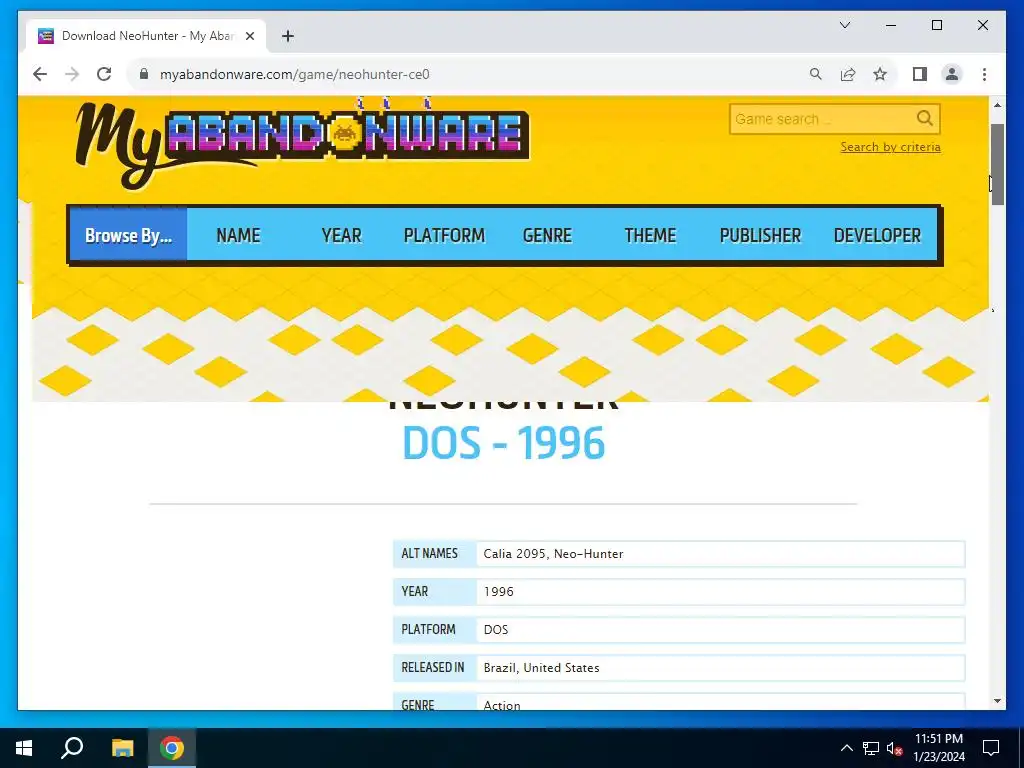1024x768 pixels.
Task: Click the ALT NAMES label cell
Action: pos(435,554)
